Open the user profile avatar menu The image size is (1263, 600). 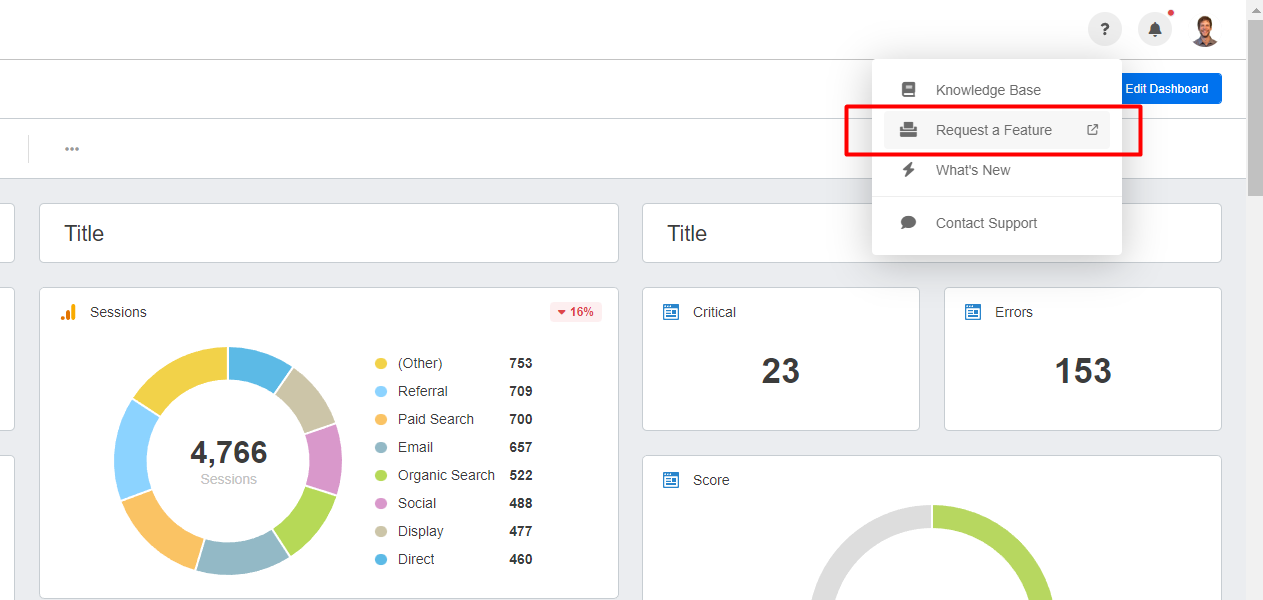(x=1205, y=29)
